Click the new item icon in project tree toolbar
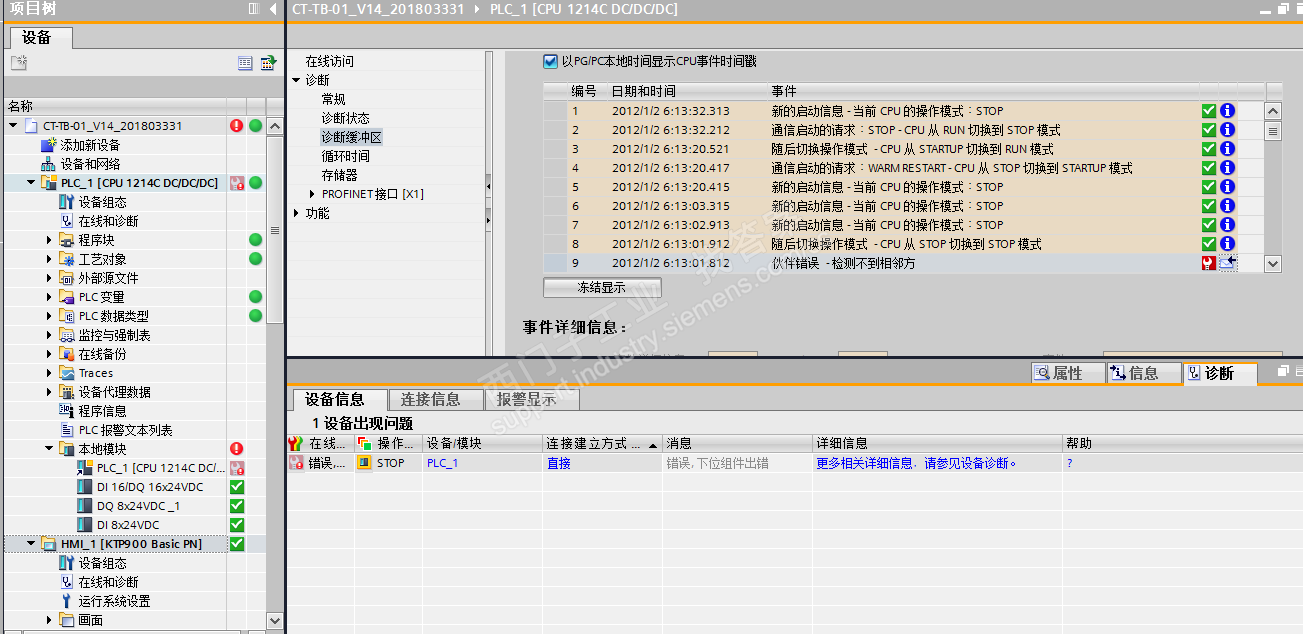1303x634 pixels. click(18, 63)
